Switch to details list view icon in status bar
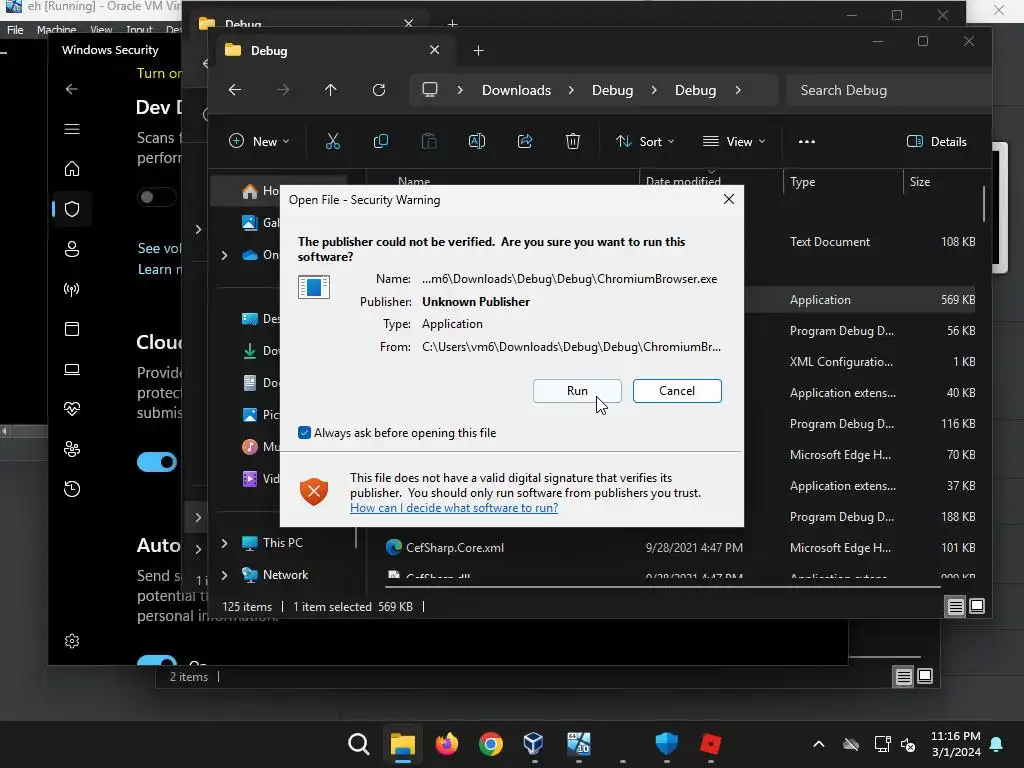This screenshot has width=1024, height=768. tap(955, 607)
